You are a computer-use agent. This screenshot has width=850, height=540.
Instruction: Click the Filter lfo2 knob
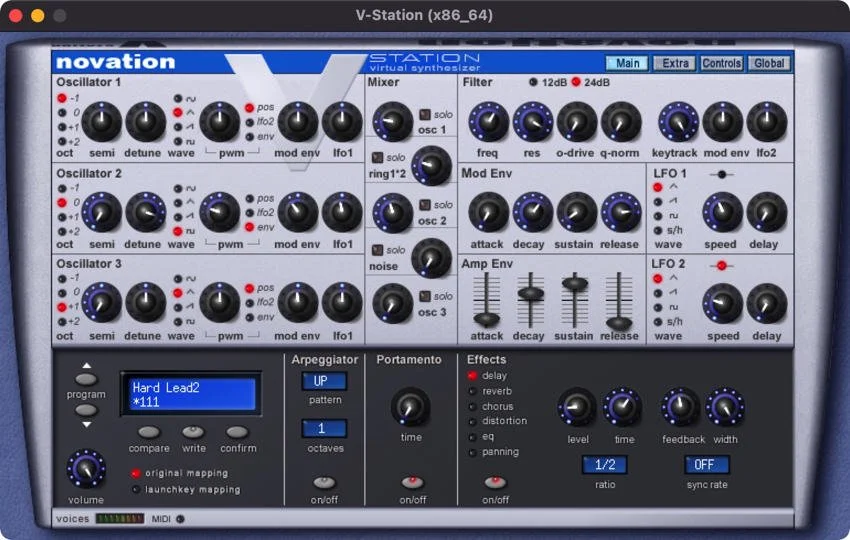[x=767, y=122]
